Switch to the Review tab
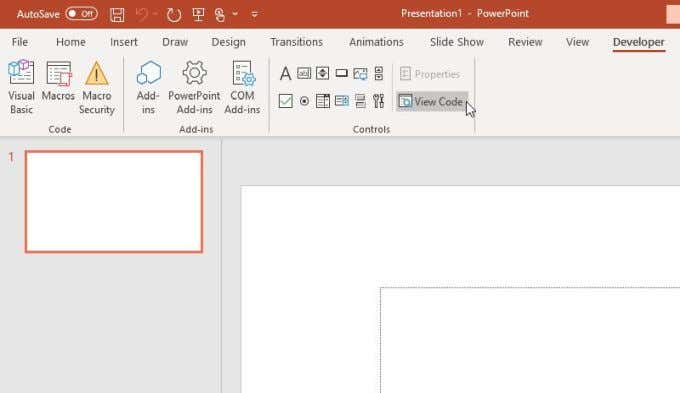The height and width of the screenshot is (393, 680). pos(525,42)
